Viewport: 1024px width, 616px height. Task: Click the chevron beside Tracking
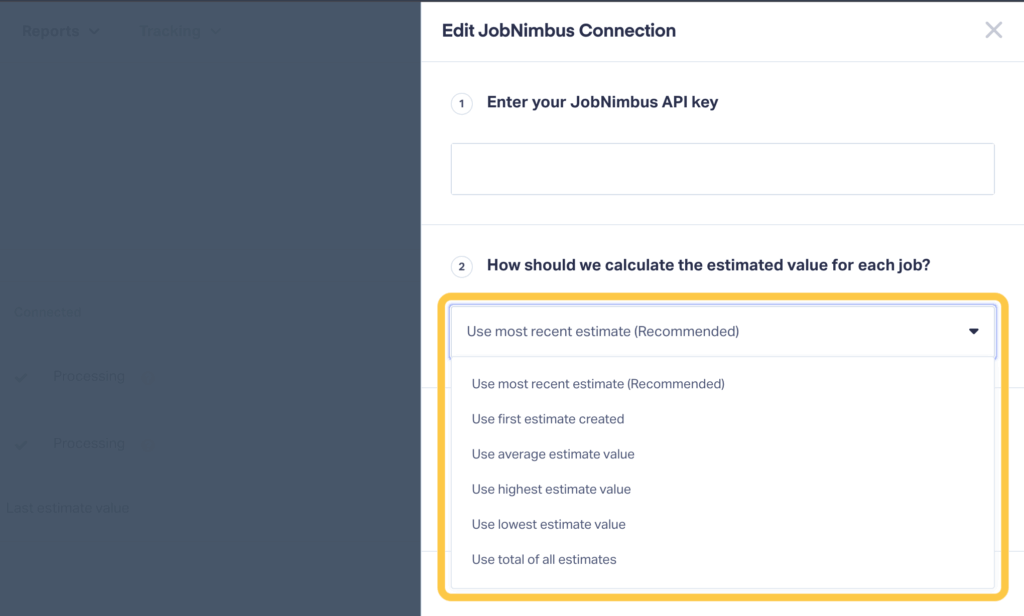(x=215, y=31)
